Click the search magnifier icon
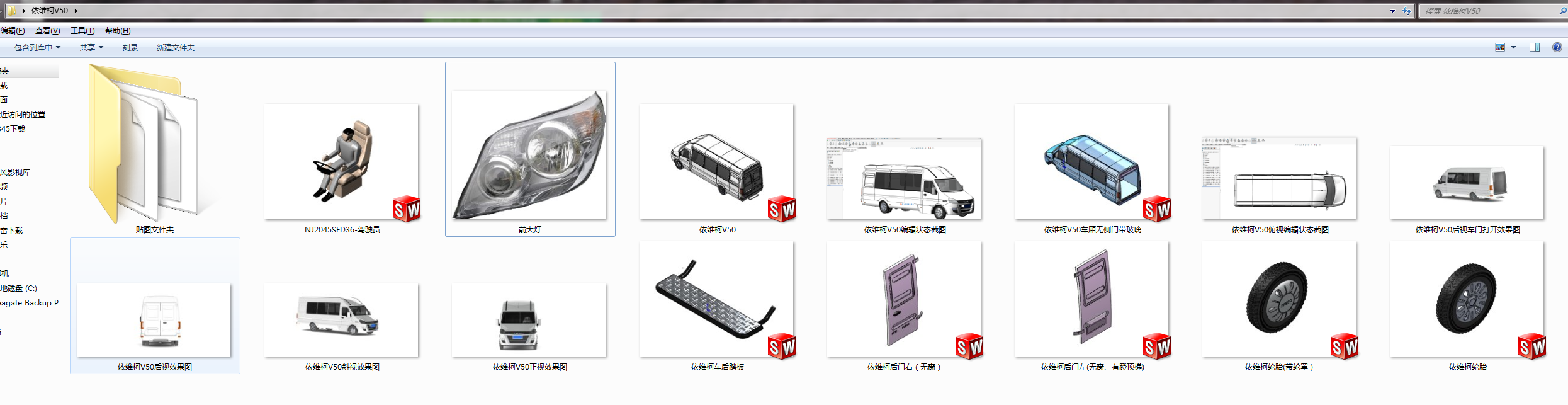The width and height of the screenshot is (1568, 405). coord(1562,11)
